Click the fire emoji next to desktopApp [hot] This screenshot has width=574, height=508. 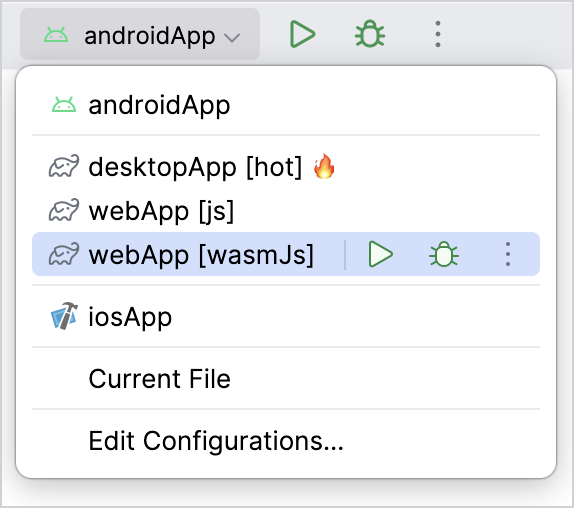click(324, 166)
